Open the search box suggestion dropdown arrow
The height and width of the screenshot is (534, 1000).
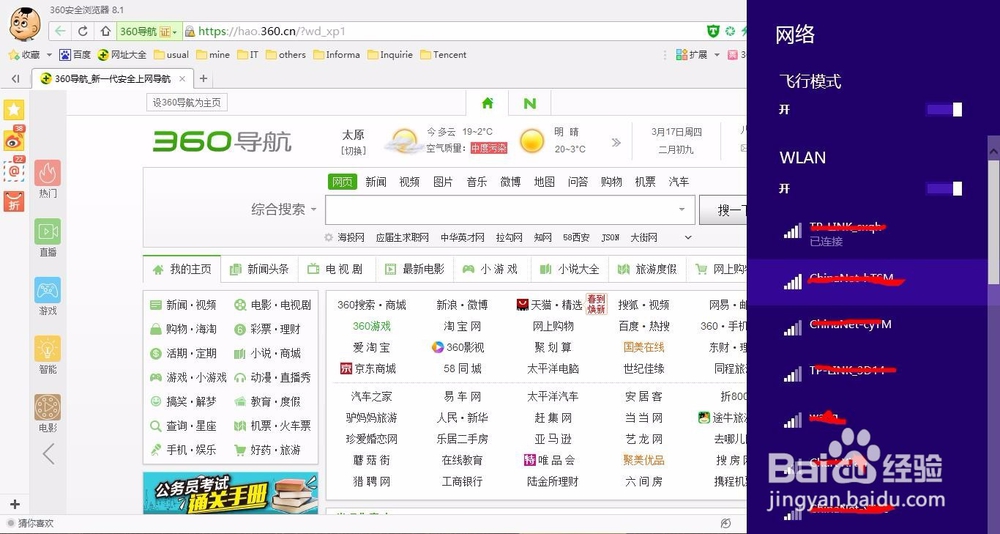pyautogui.click(x=682, y=209)
